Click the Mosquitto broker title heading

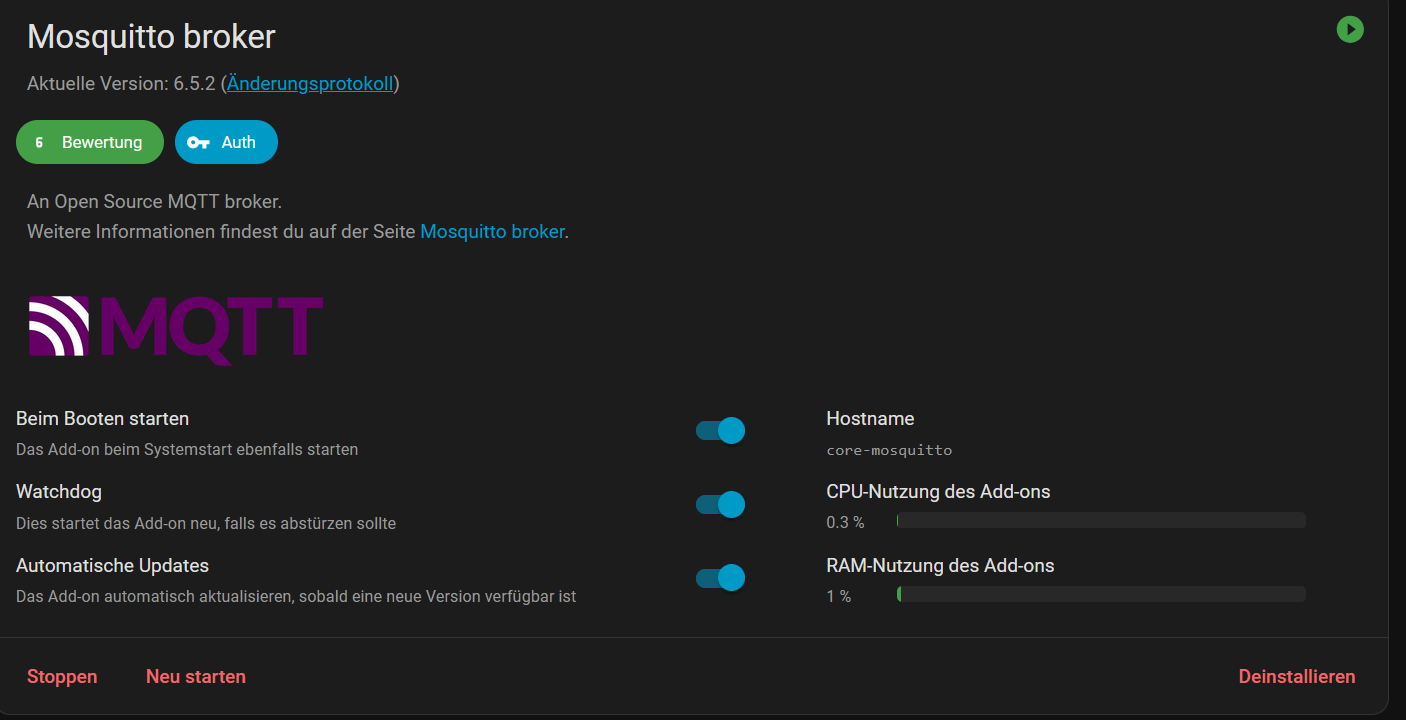151,37
